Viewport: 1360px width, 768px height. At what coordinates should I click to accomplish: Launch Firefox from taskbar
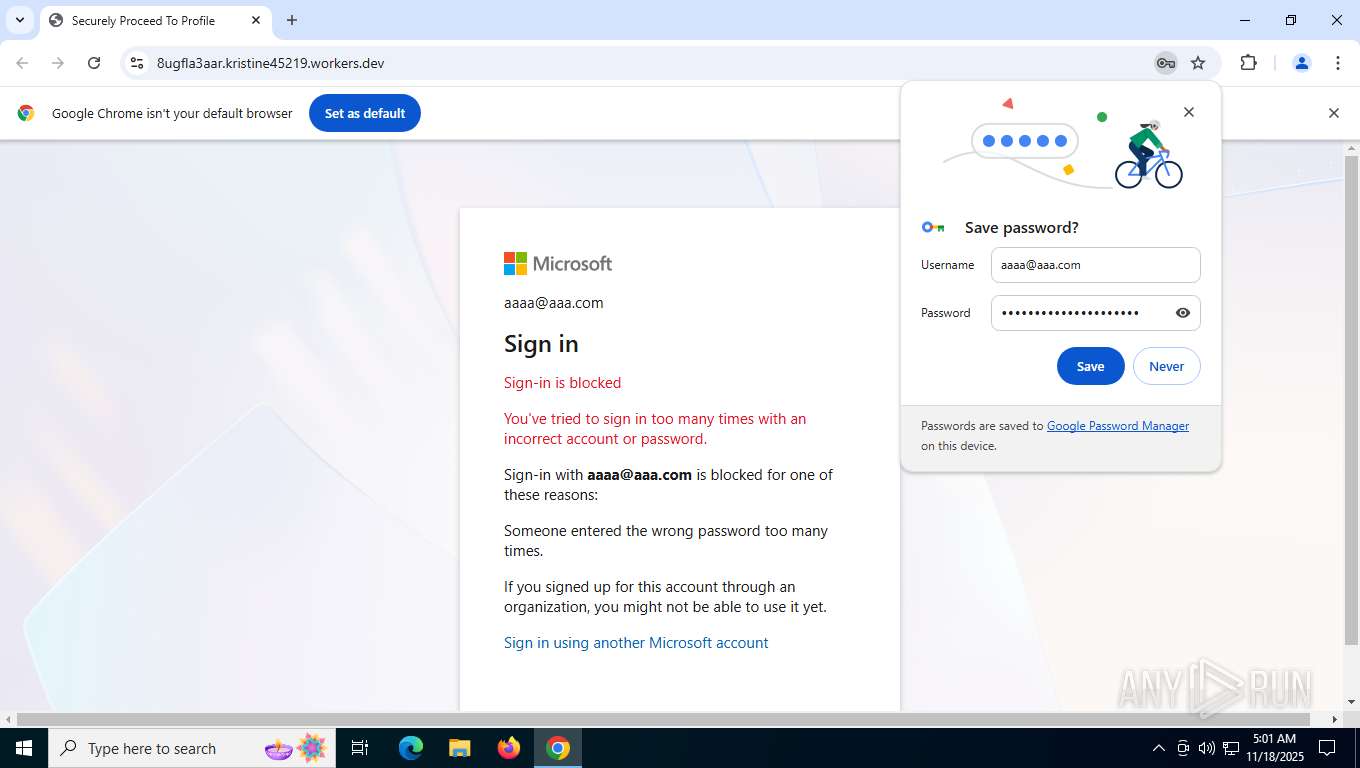click(x=508, y=748)
